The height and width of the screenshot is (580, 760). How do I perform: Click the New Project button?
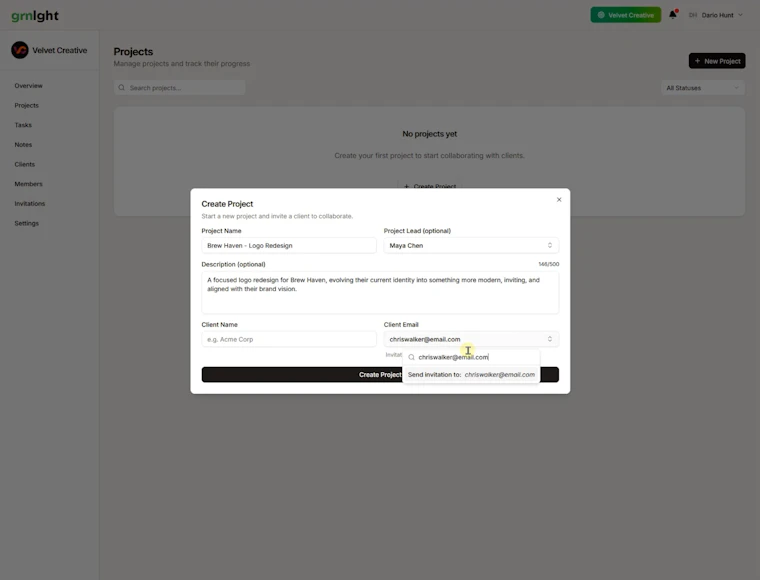click(717, 61)
